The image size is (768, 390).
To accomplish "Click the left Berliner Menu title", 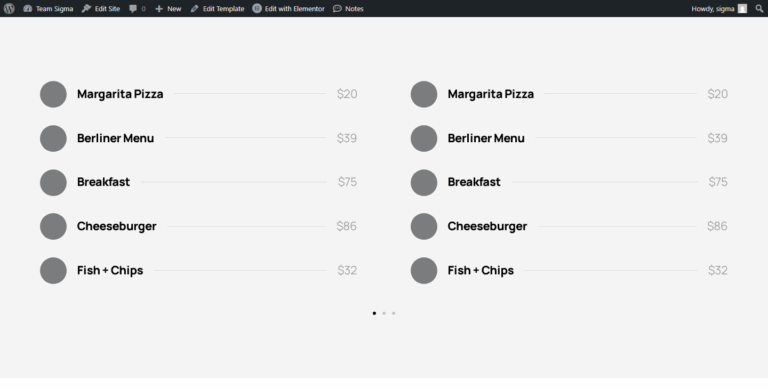I will [116, 138].
